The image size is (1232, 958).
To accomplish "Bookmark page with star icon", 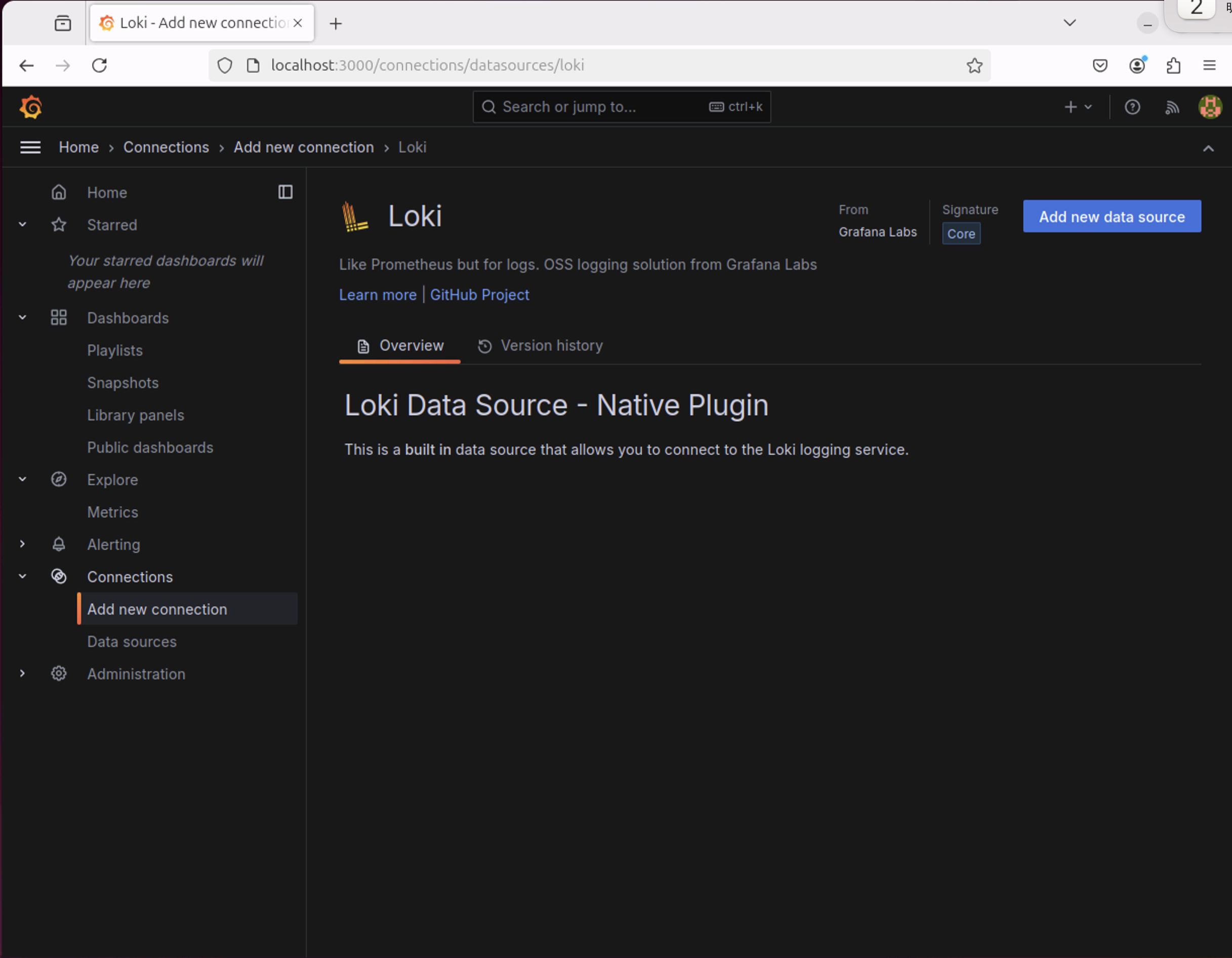I will pyautogui.click(x=974, y=65).
